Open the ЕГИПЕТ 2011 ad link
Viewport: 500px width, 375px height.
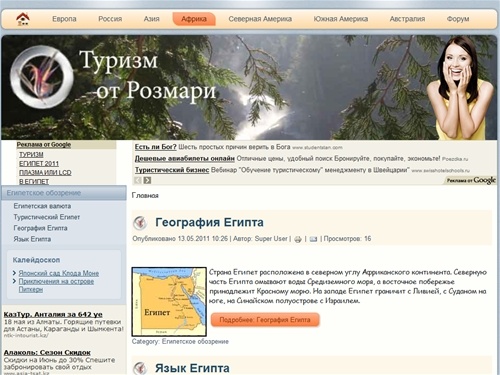[39, 164]
